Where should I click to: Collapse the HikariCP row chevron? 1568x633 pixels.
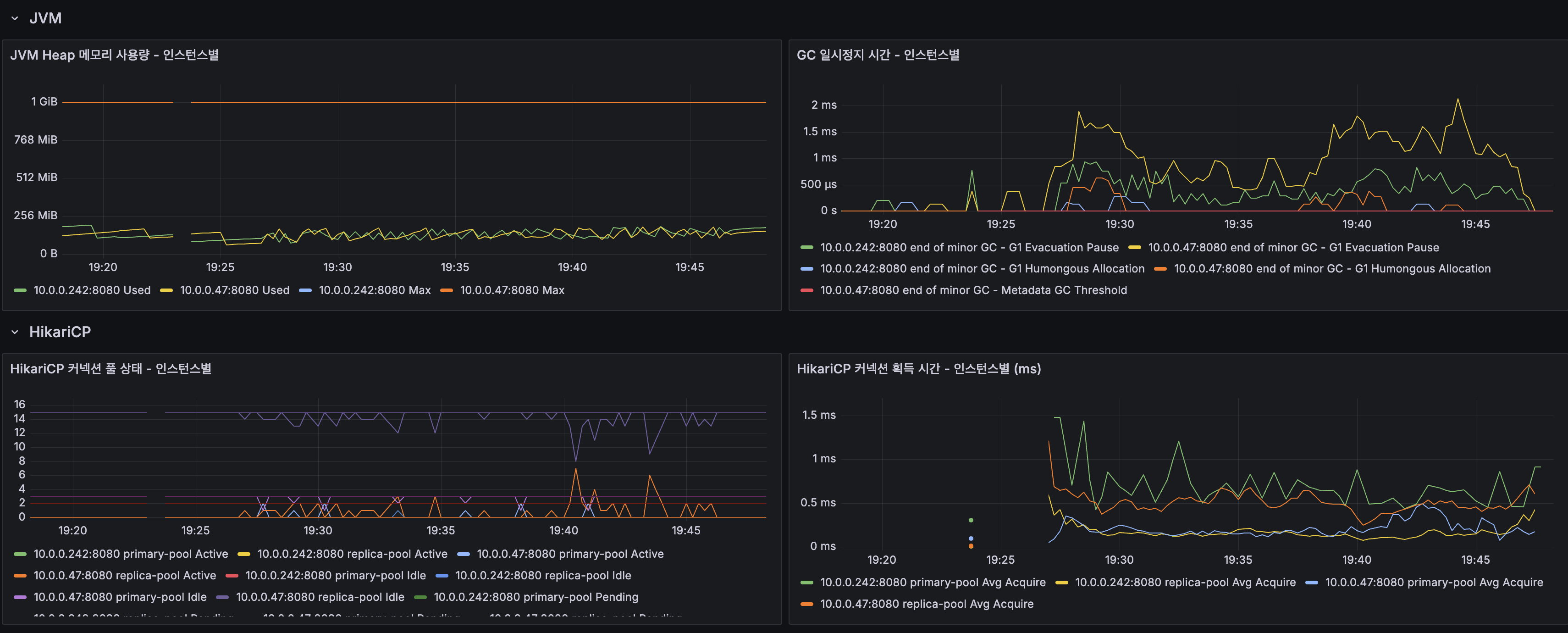click(x=15, y=332)
